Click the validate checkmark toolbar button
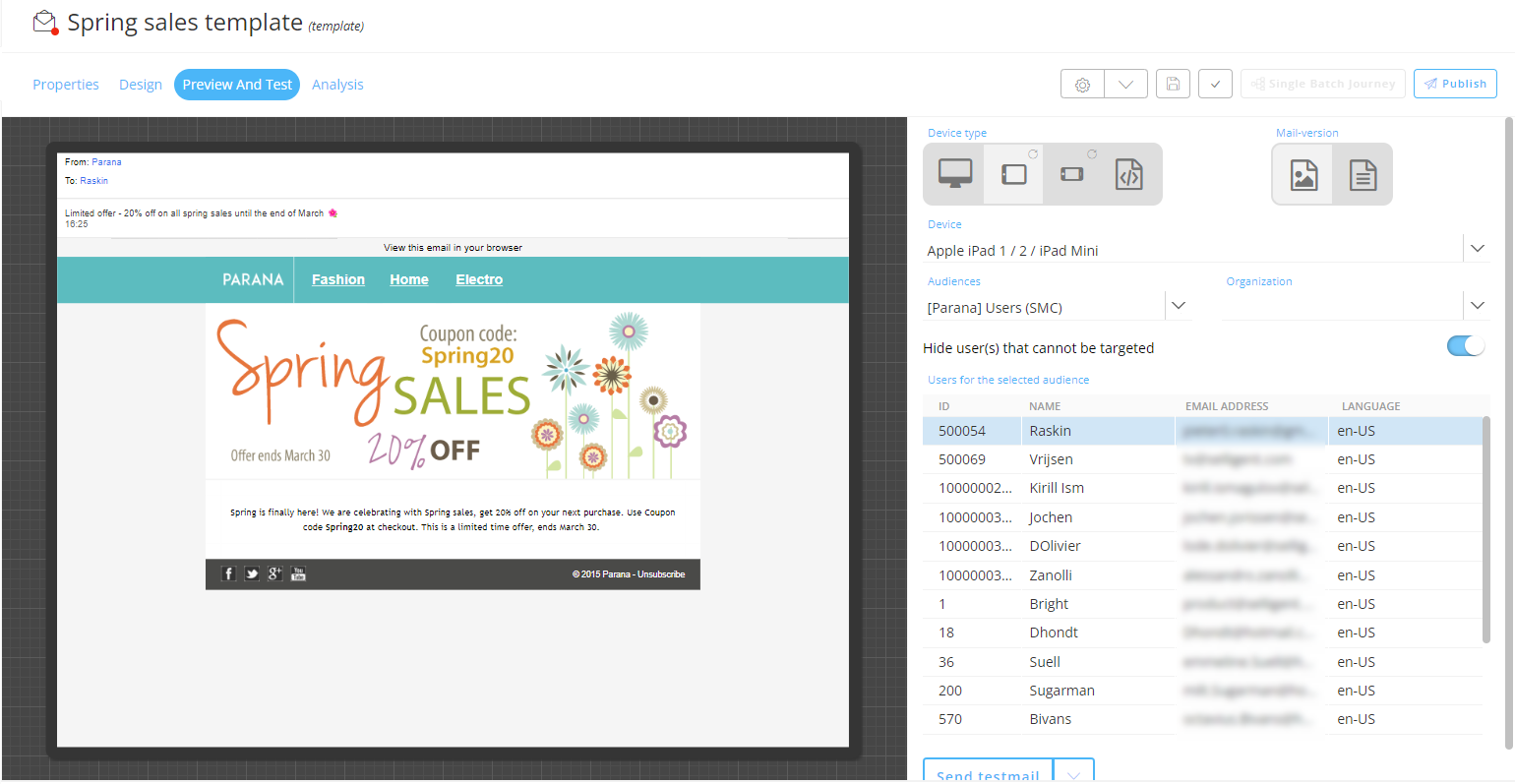The image size is (1515, 784). (1215, 85)
